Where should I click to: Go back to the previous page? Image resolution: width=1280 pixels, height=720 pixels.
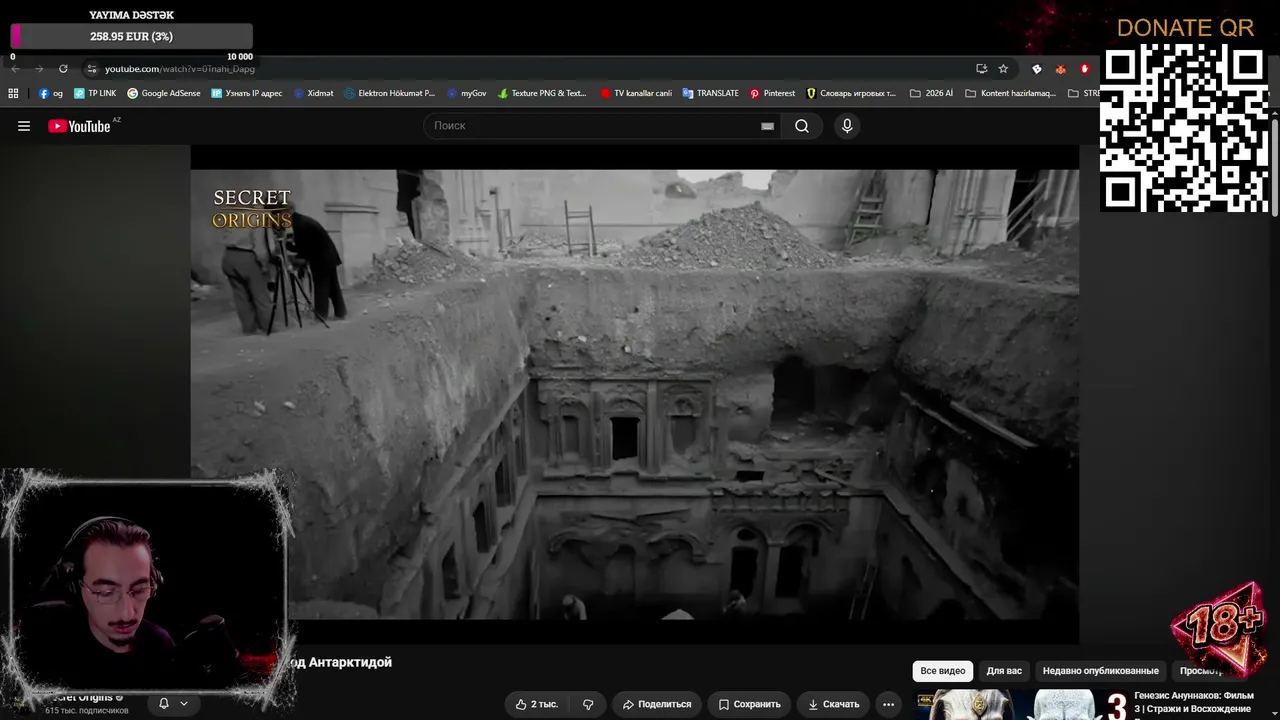click(15, 69)
